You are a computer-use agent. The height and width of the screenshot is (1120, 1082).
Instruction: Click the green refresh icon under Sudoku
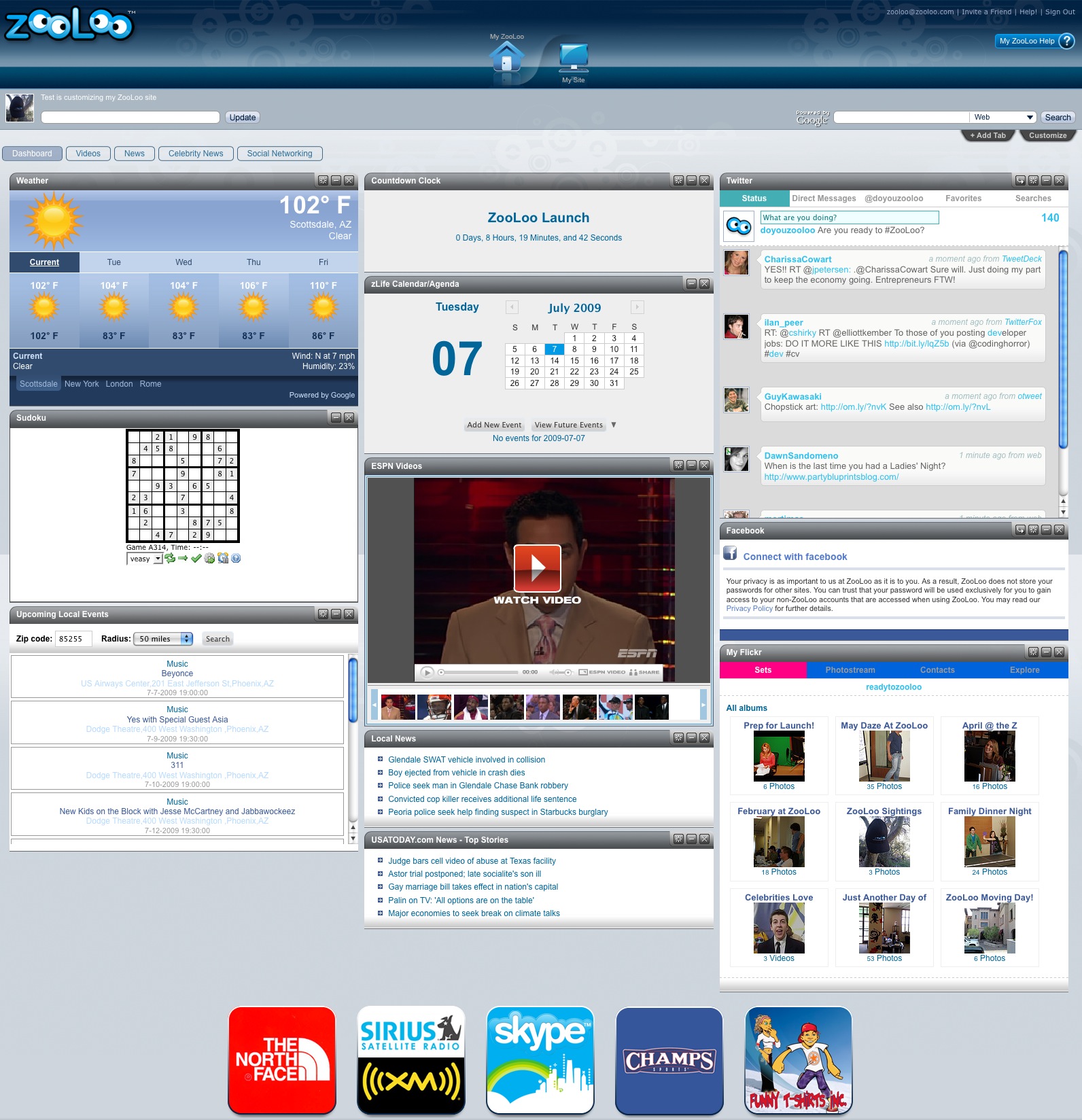click(170, 559)
